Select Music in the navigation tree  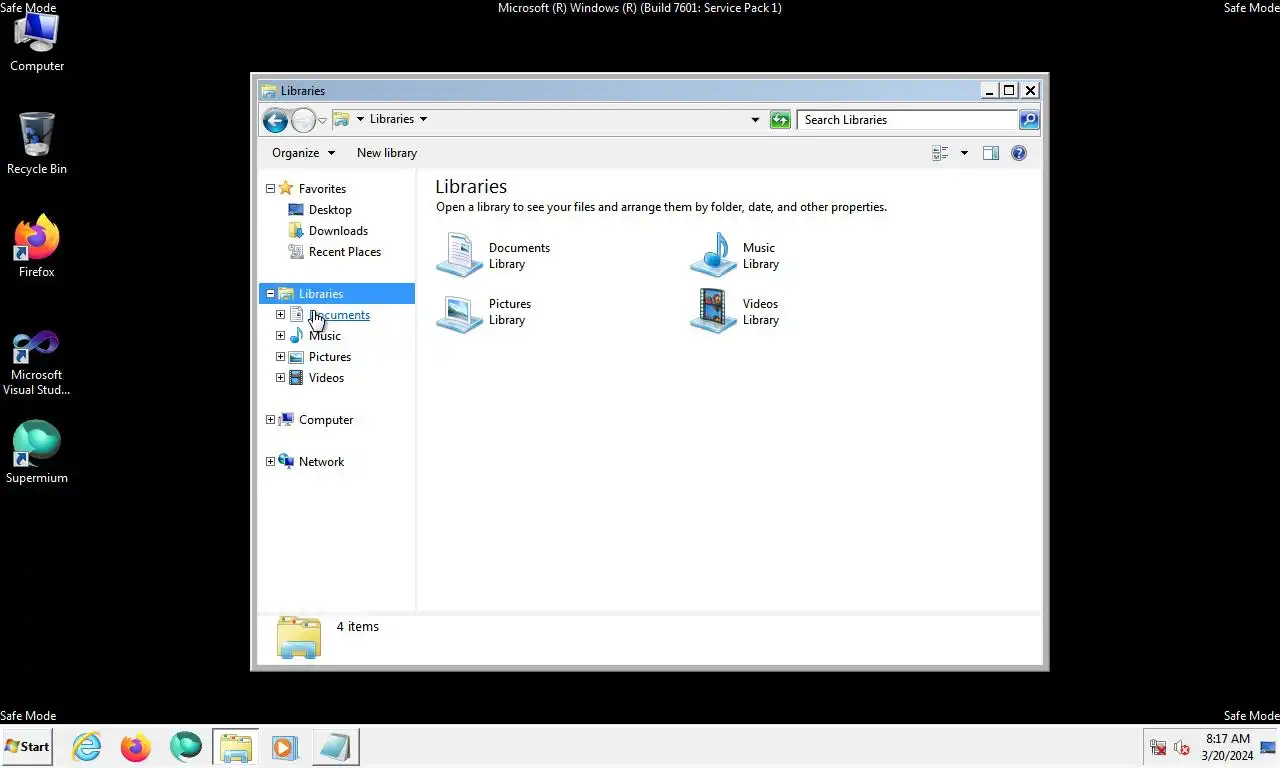(325, 336)
